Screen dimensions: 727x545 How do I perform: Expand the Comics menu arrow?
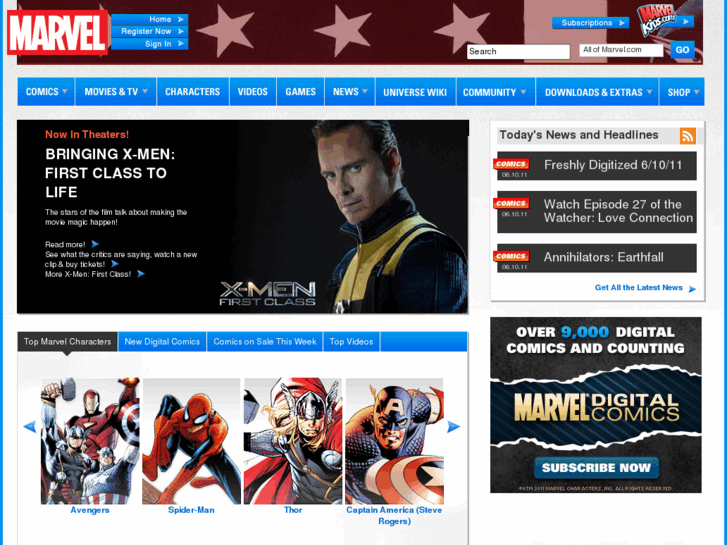coord(65,91)
